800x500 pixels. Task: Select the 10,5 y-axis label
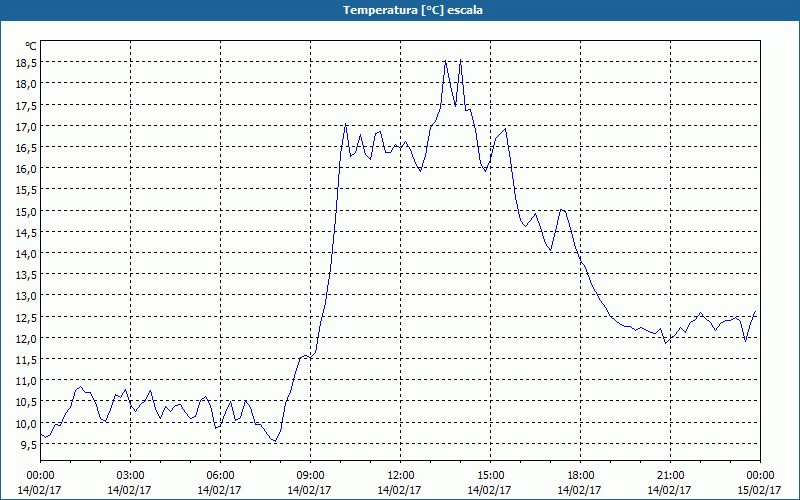click(x=26, y=402)
